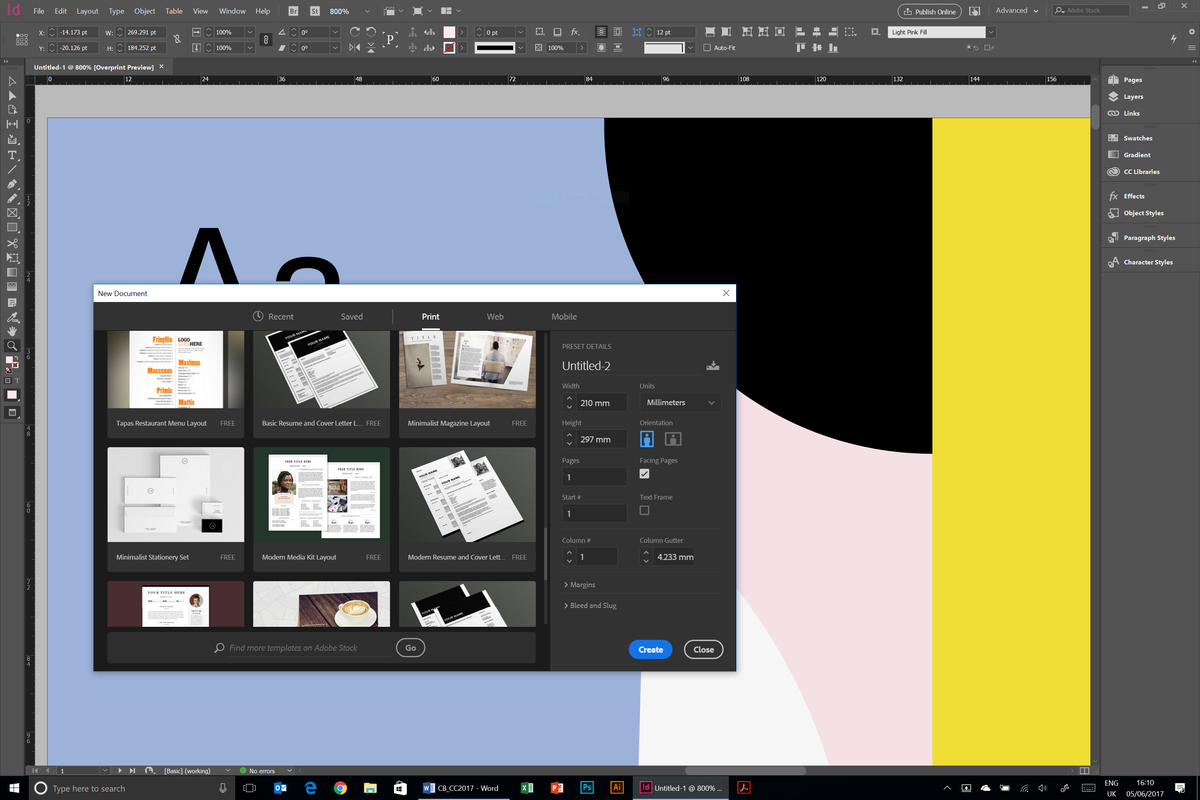1200x800 pixels.
Task: Open the Units dropdown showing Millimeters
Action: click(x=679, y=402)
